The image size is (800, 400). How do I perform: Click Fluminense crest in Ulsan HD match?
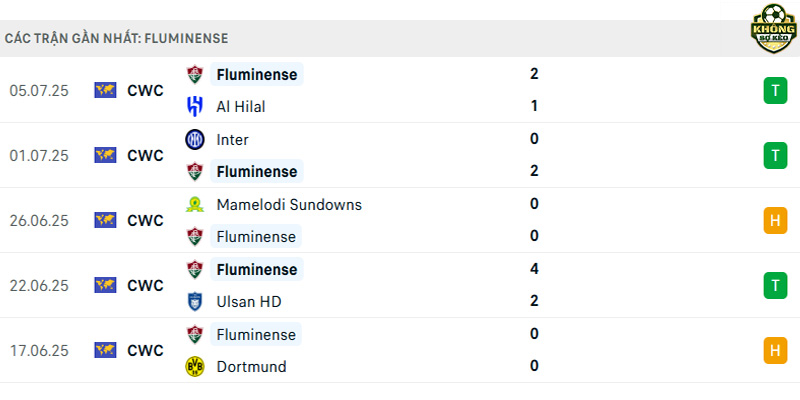point(195,269)
